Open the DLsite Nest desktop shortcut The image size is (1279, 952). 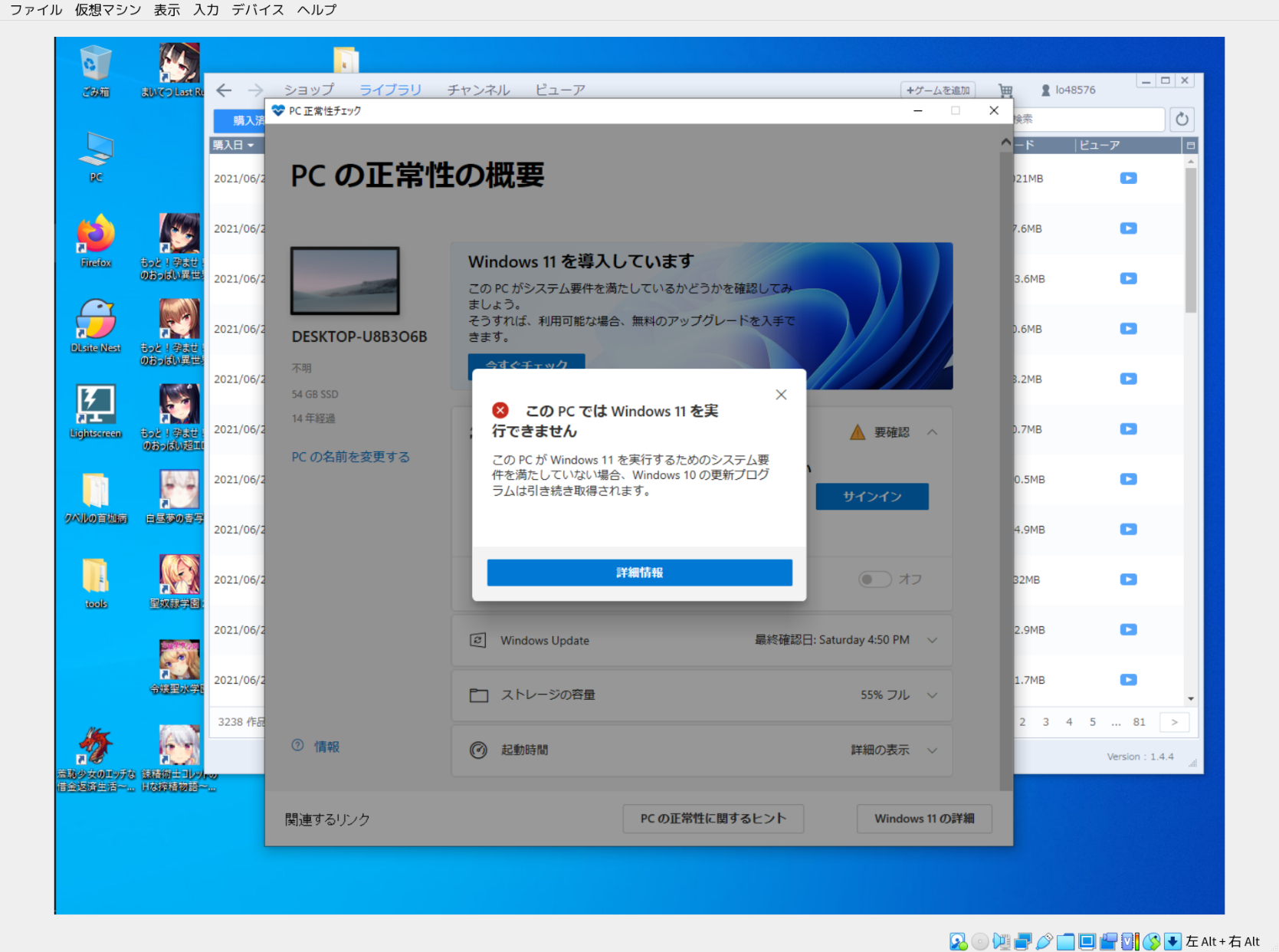click(95, 326)
